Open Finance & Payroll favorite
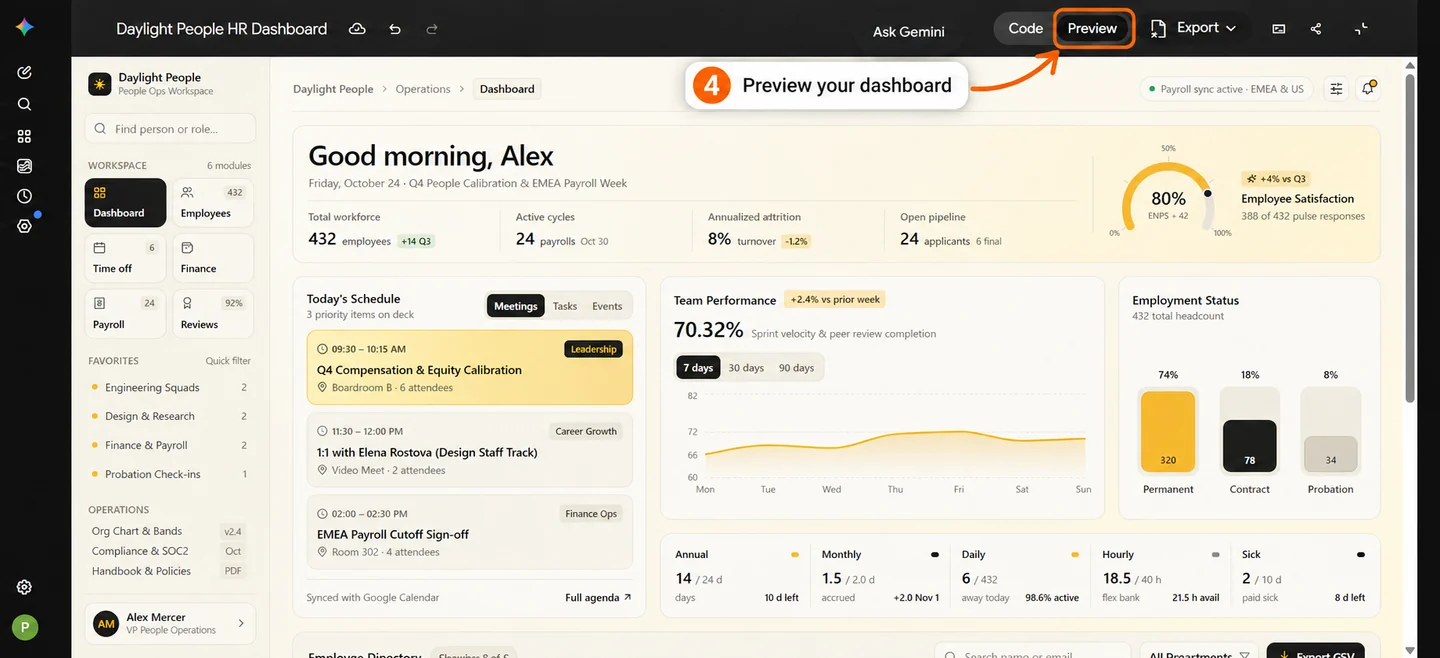This screenshot has height=658, width=1440. click(x=169, y=446)
